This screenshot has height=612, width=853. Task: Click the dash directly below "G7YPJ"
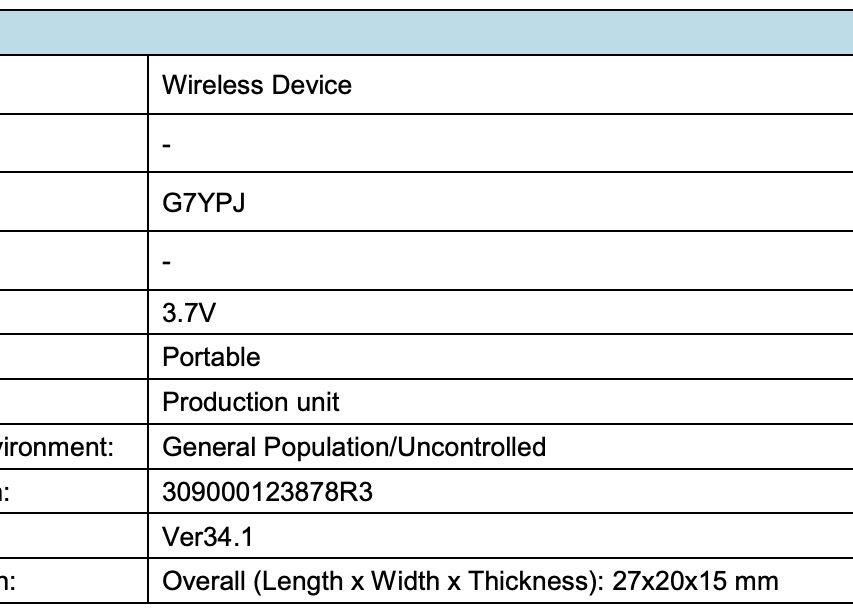[167, 262]
